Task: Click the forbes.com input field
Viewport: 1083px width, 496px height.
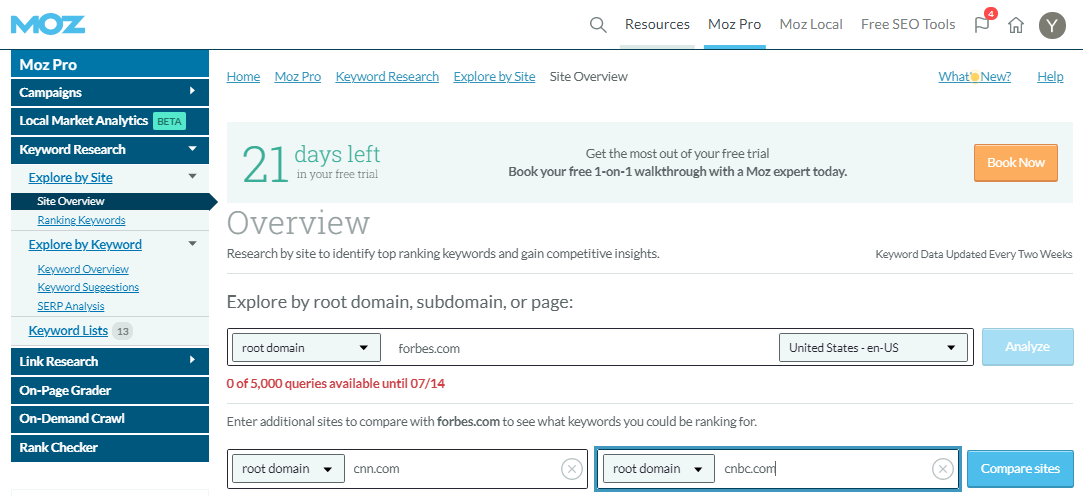Action: (x=580, y=348)
